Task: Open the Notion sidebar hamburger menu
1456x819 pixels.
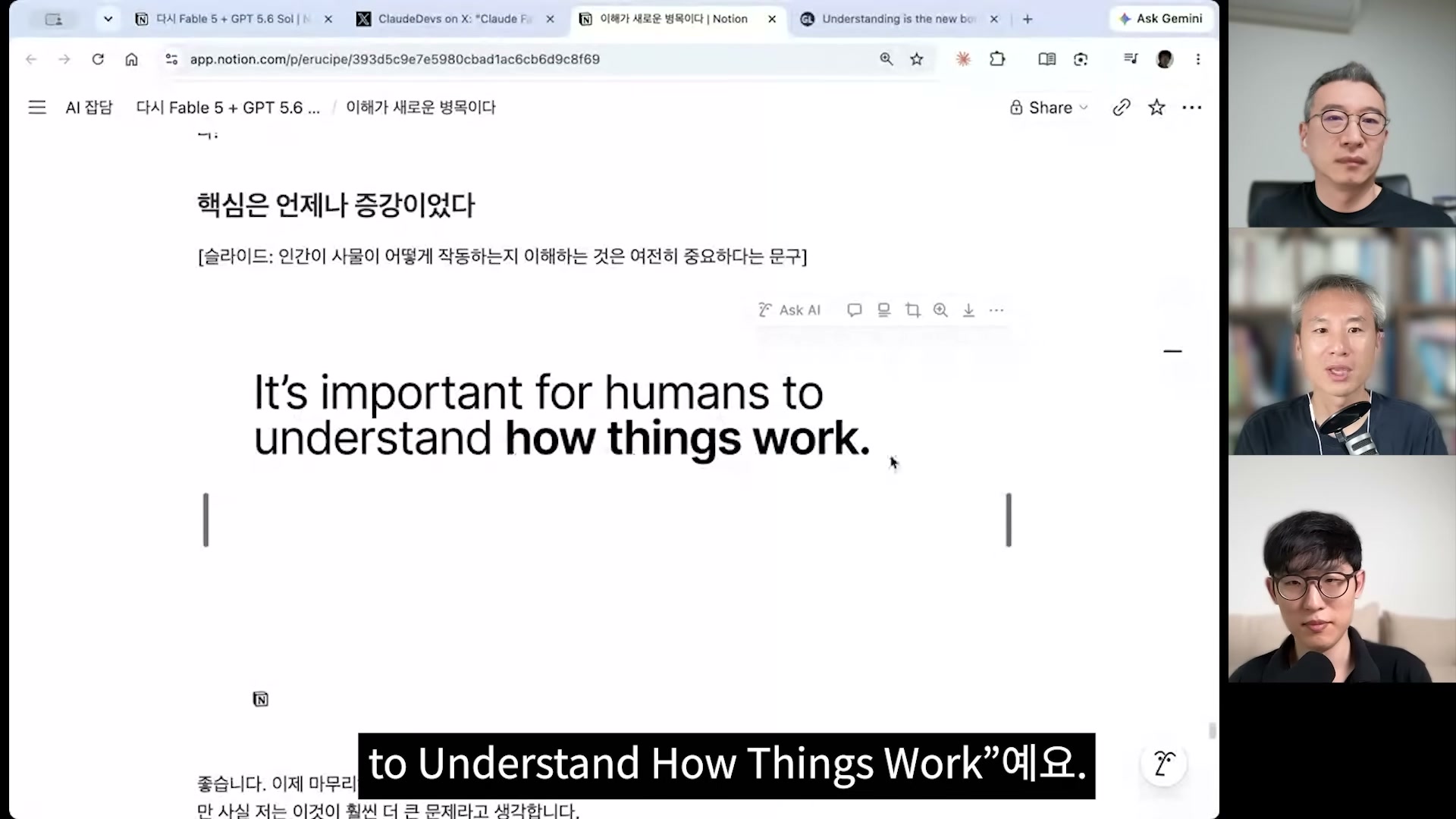Action: point(37,108)
